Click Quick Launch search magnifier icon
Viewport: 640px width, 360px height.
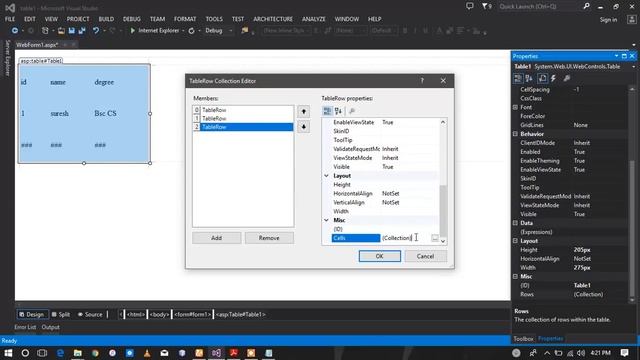tap(587, 6)
